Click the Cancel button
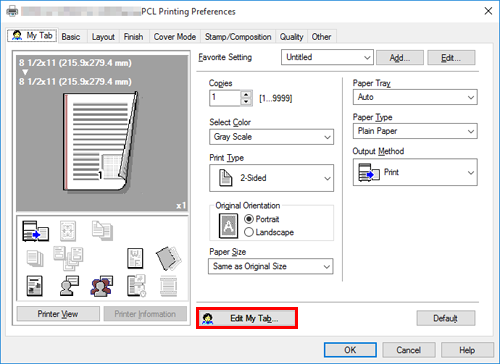The width and height of the screenshot is (500, 364). [409, 350]
